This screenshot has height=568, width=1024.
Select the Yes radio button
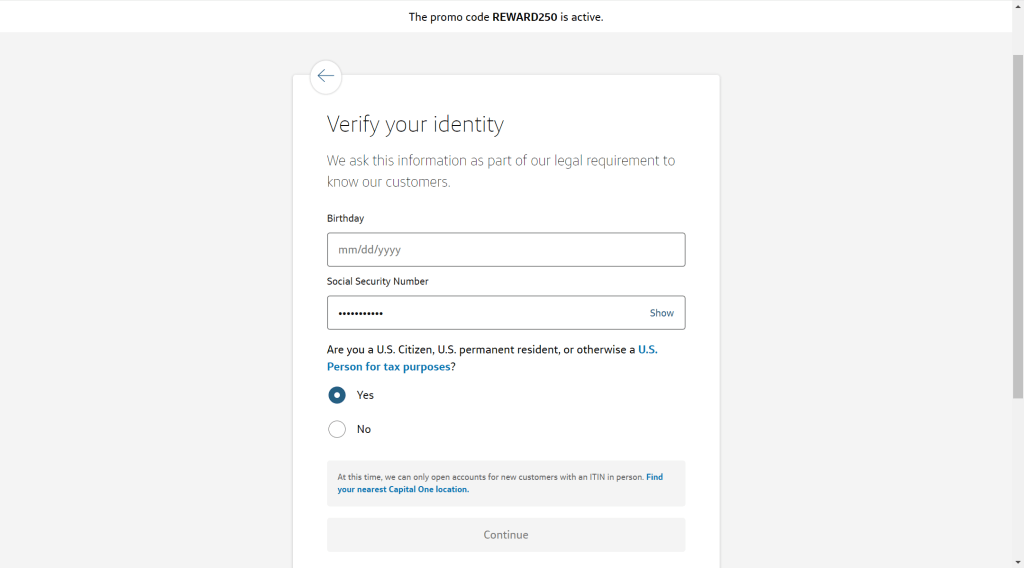click(337, 395)
